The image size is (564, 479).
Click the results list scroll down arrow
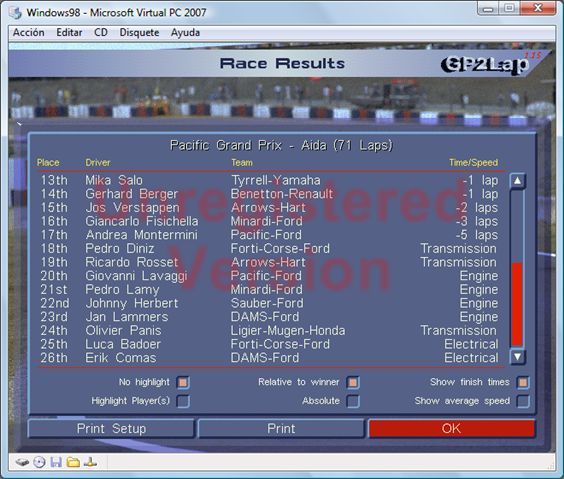pyautogui.click(x=517, y=357)
